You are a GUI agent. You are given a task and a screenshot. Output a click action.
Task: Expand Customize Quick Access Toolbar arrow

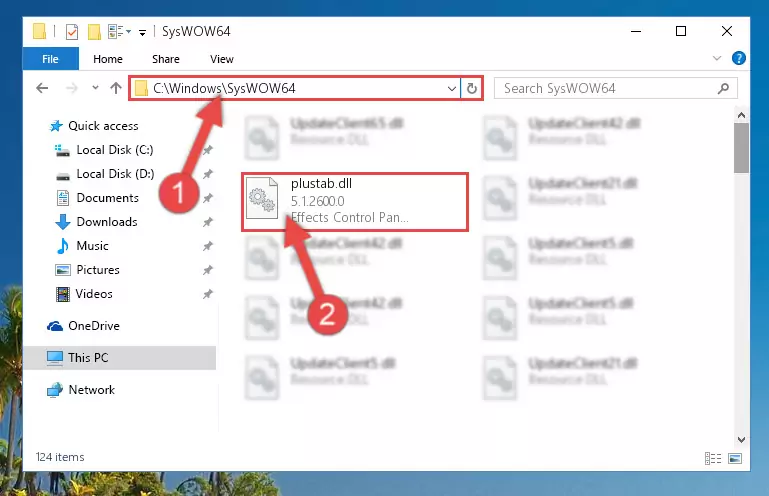coord(142,32)
